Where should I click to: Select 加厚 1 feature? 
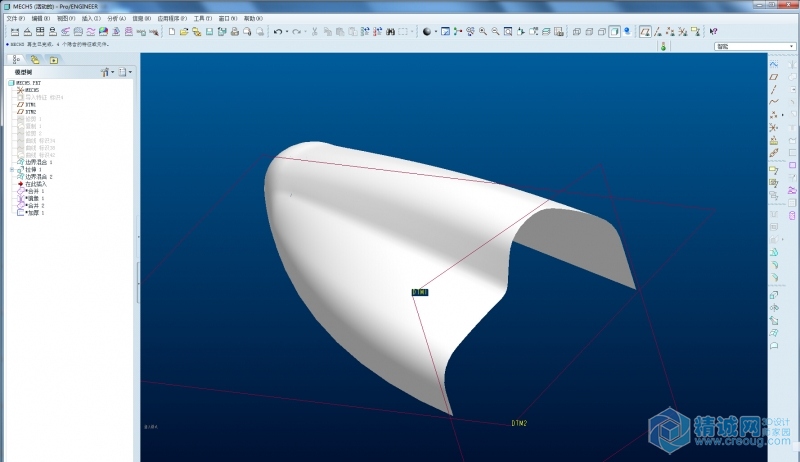(31, 213)
